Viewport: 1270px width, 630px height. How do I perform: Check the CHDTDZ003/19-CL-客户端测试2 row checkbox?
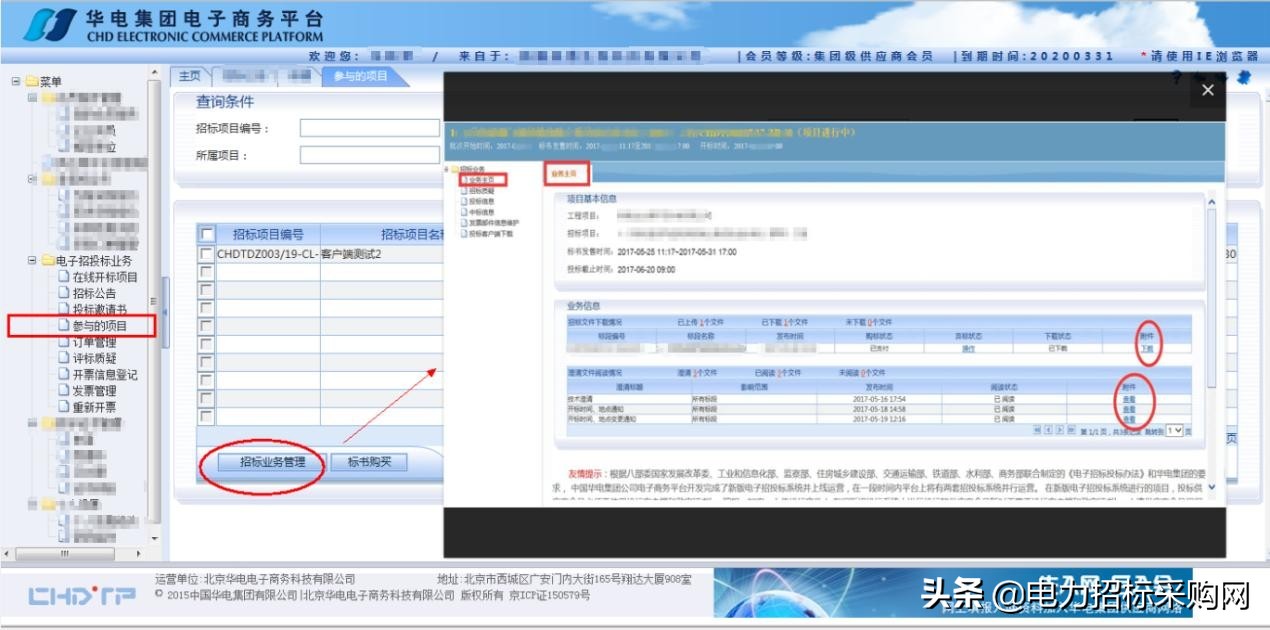pyautogui.click(x=205, y=253)
